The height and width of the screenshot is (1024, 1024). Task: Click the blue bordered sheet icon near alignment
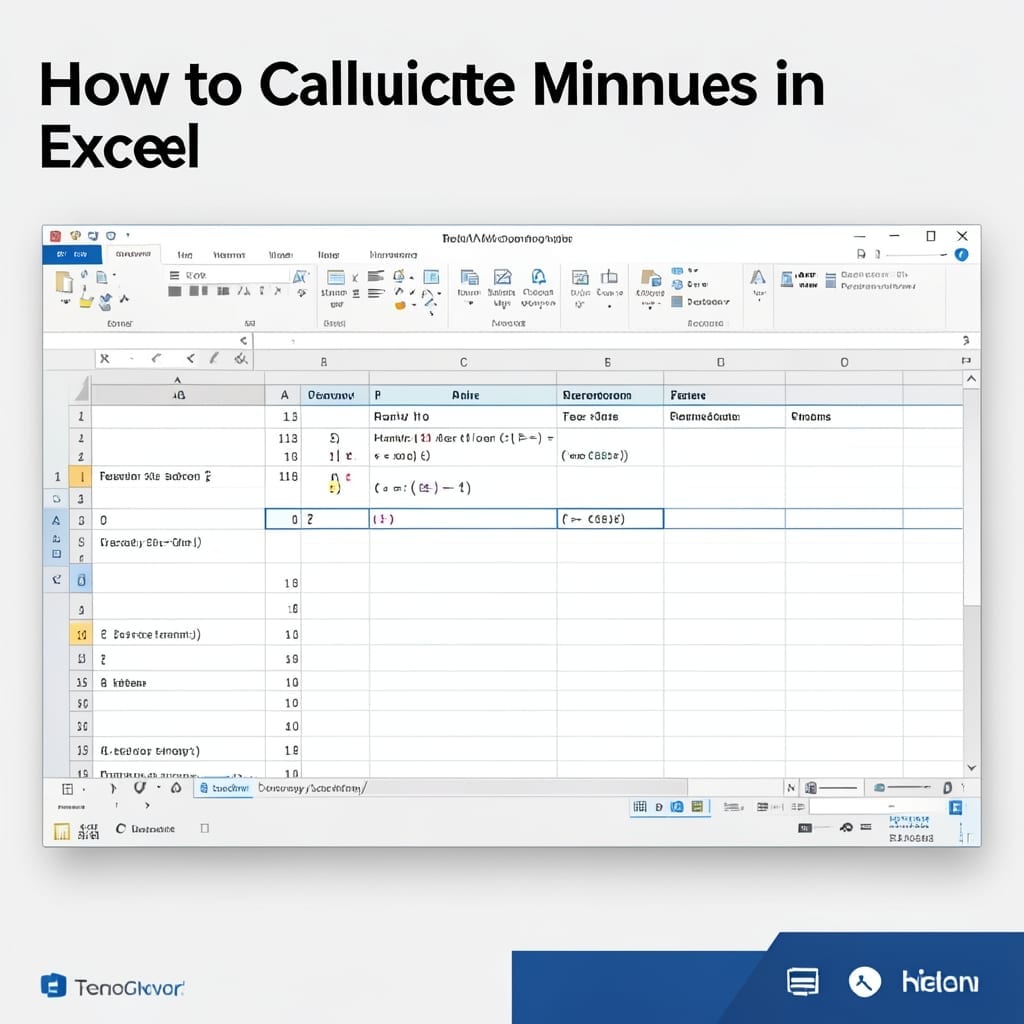pos(431,276)
